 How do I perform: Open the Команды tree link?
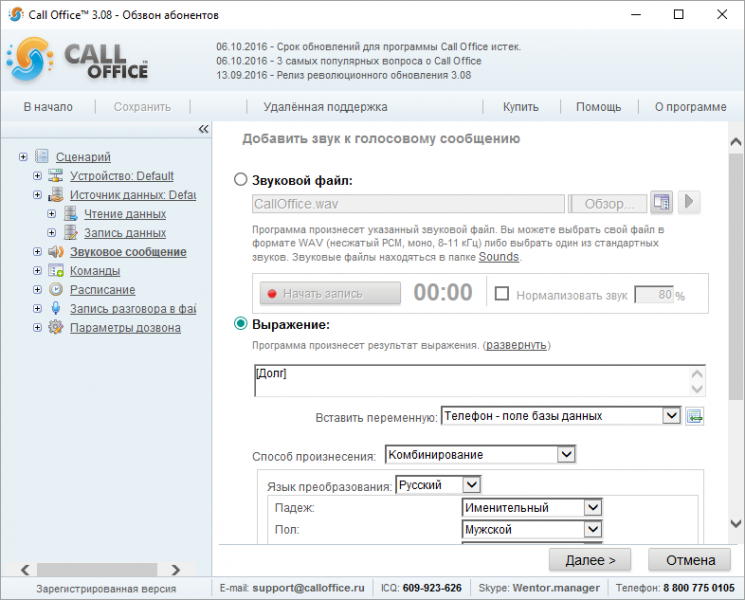[95, 271]
